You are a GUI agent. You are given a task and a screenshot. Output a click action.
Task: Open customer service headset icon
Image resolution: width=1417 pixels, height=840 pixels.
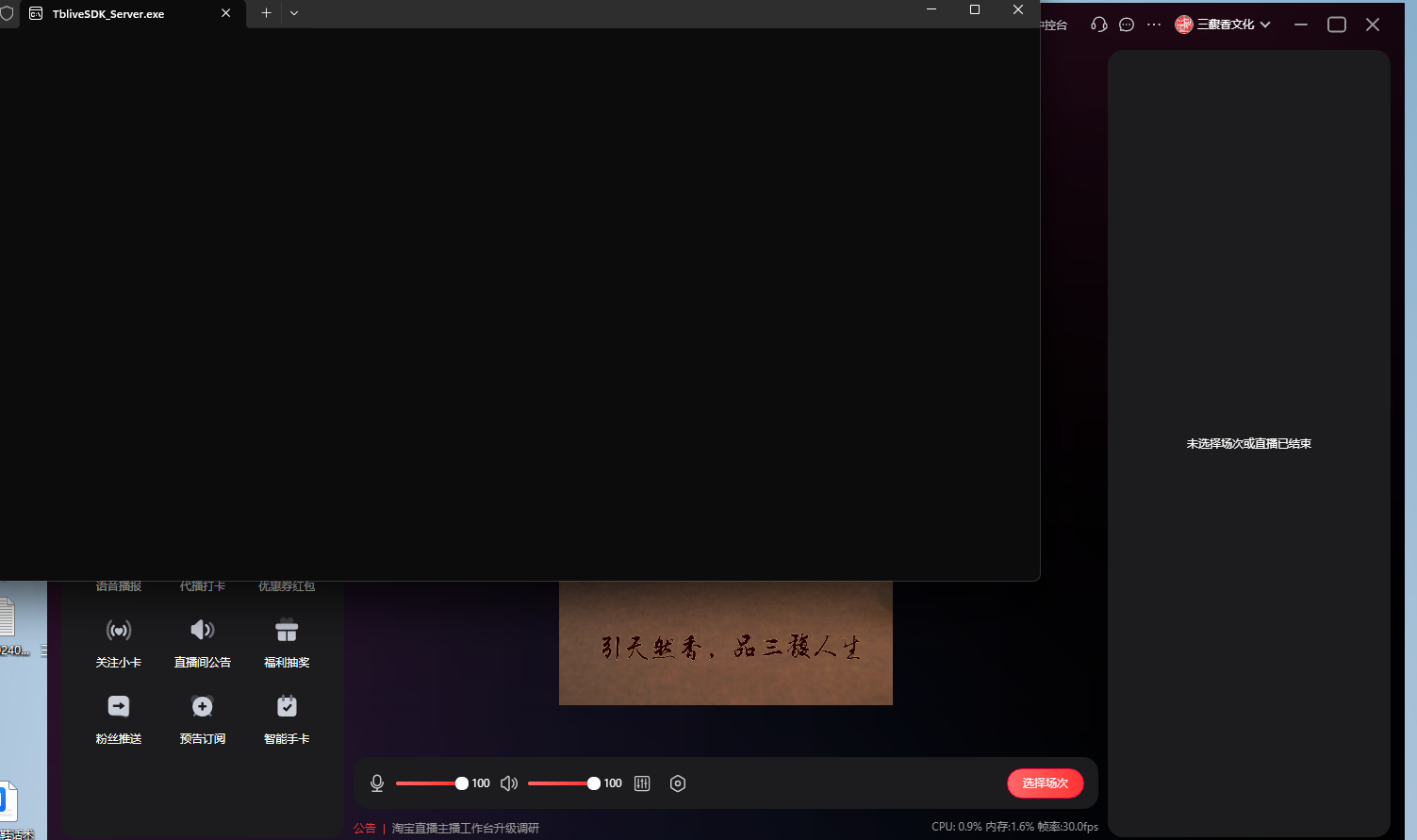click(x=1098, y=25)
